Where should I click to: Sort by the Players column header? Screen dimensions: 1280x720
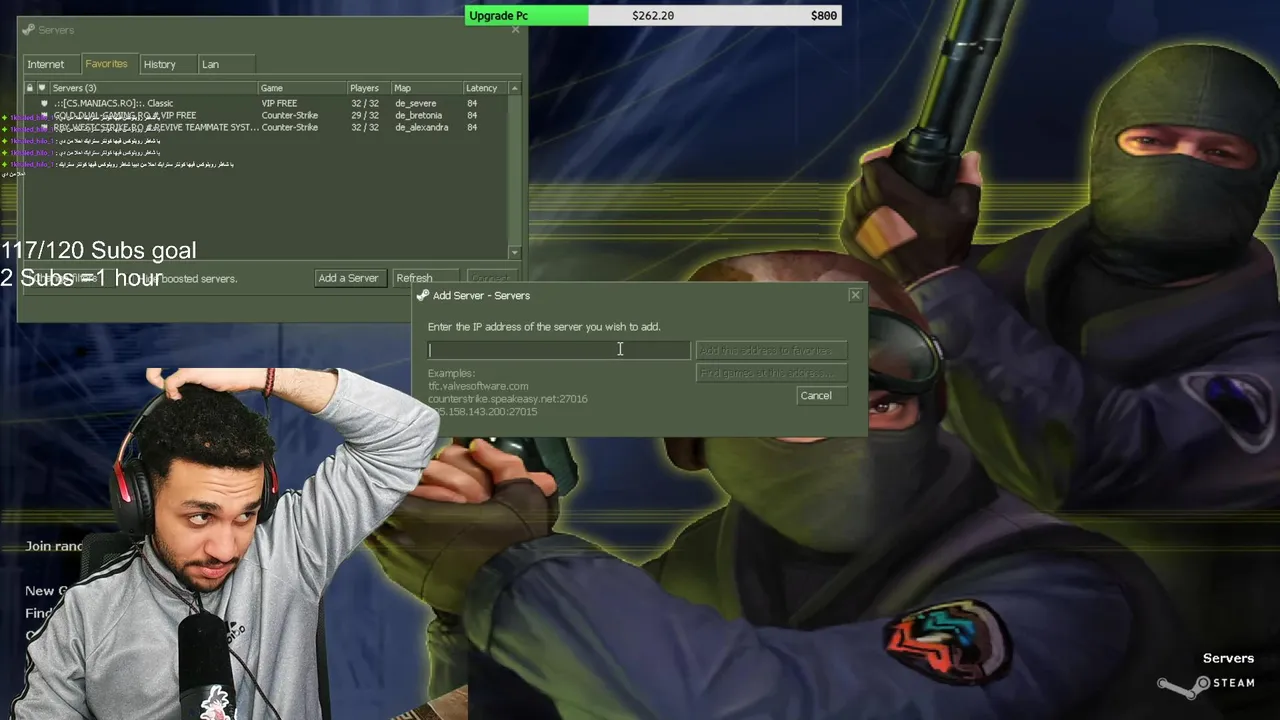pos(369,88)
